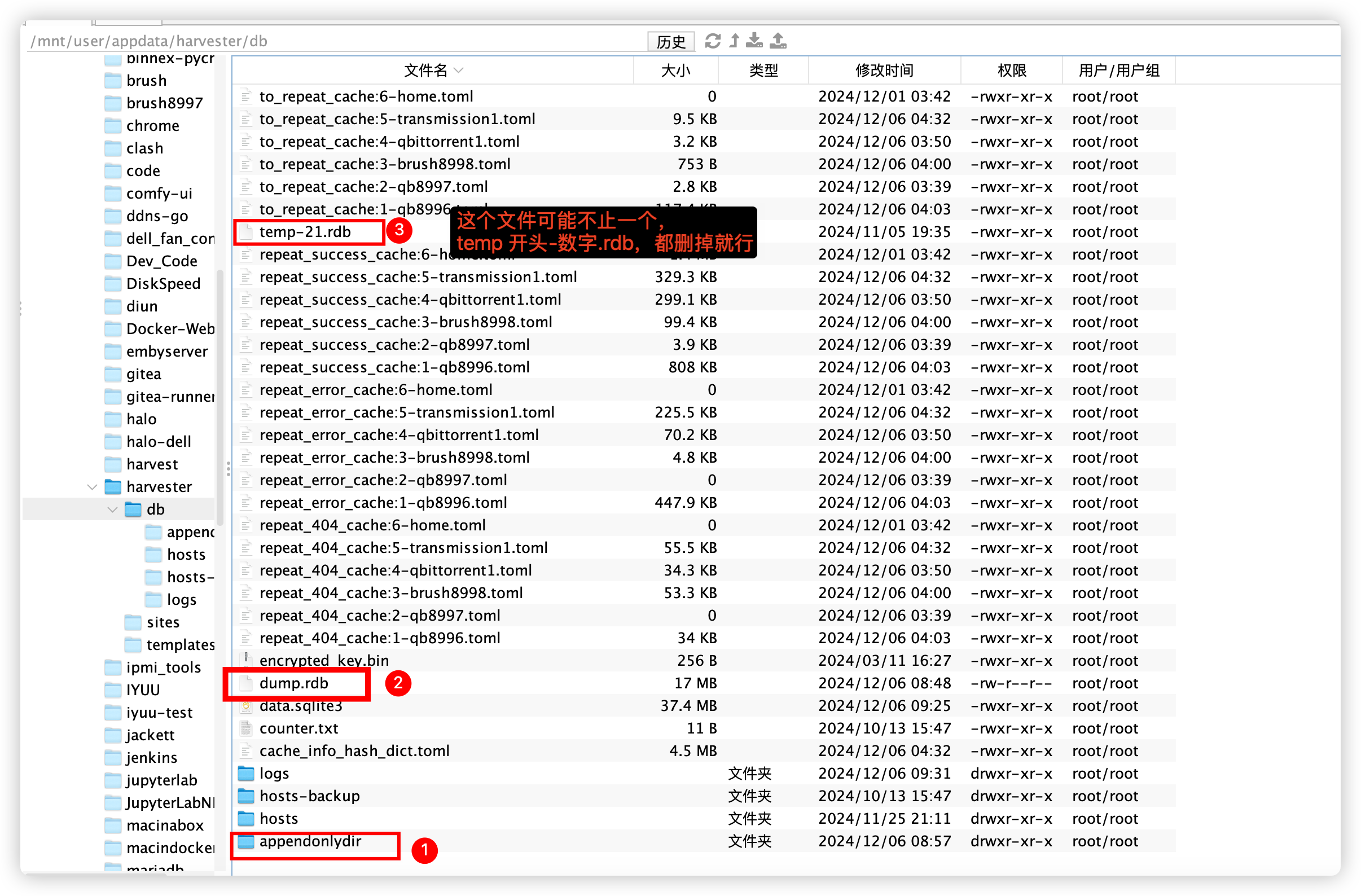1361x896 pixels.
Task: Open iyuu-test folder in sidebar tree
Action: 159,713
